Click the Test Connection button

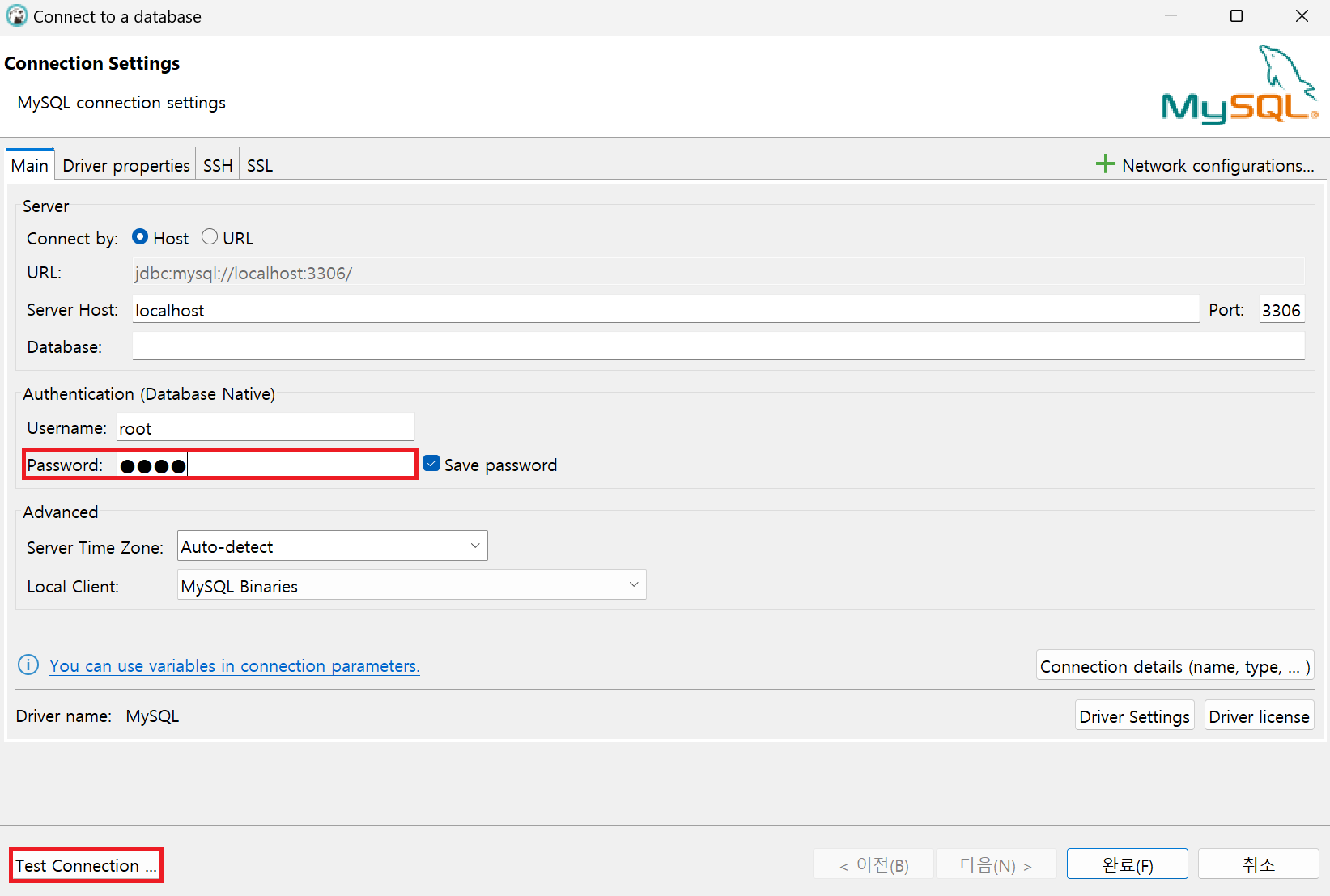86,865
